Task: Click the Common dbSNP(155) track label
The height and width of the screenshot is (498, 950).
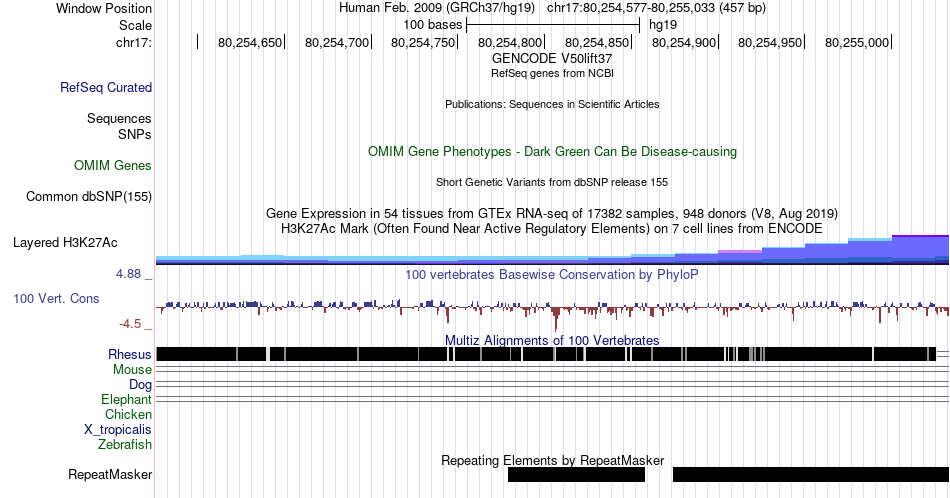Action: click(x=88, y=196)
